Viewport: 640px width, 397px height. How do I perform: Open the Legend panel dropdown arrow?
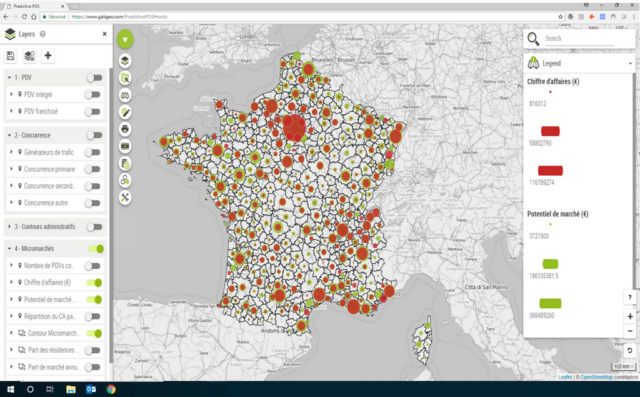coord(630,64)
